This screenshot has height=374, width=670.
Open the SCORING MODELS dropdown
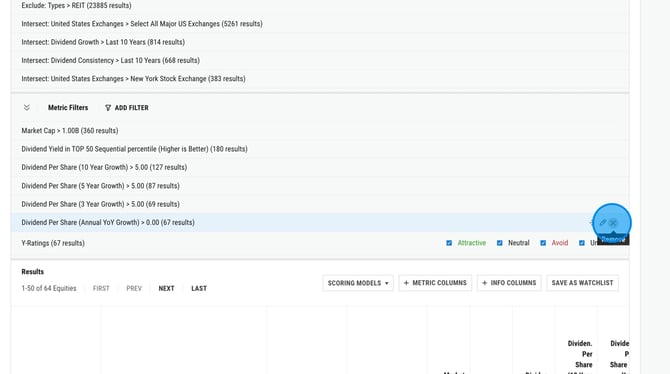point(358,283)
